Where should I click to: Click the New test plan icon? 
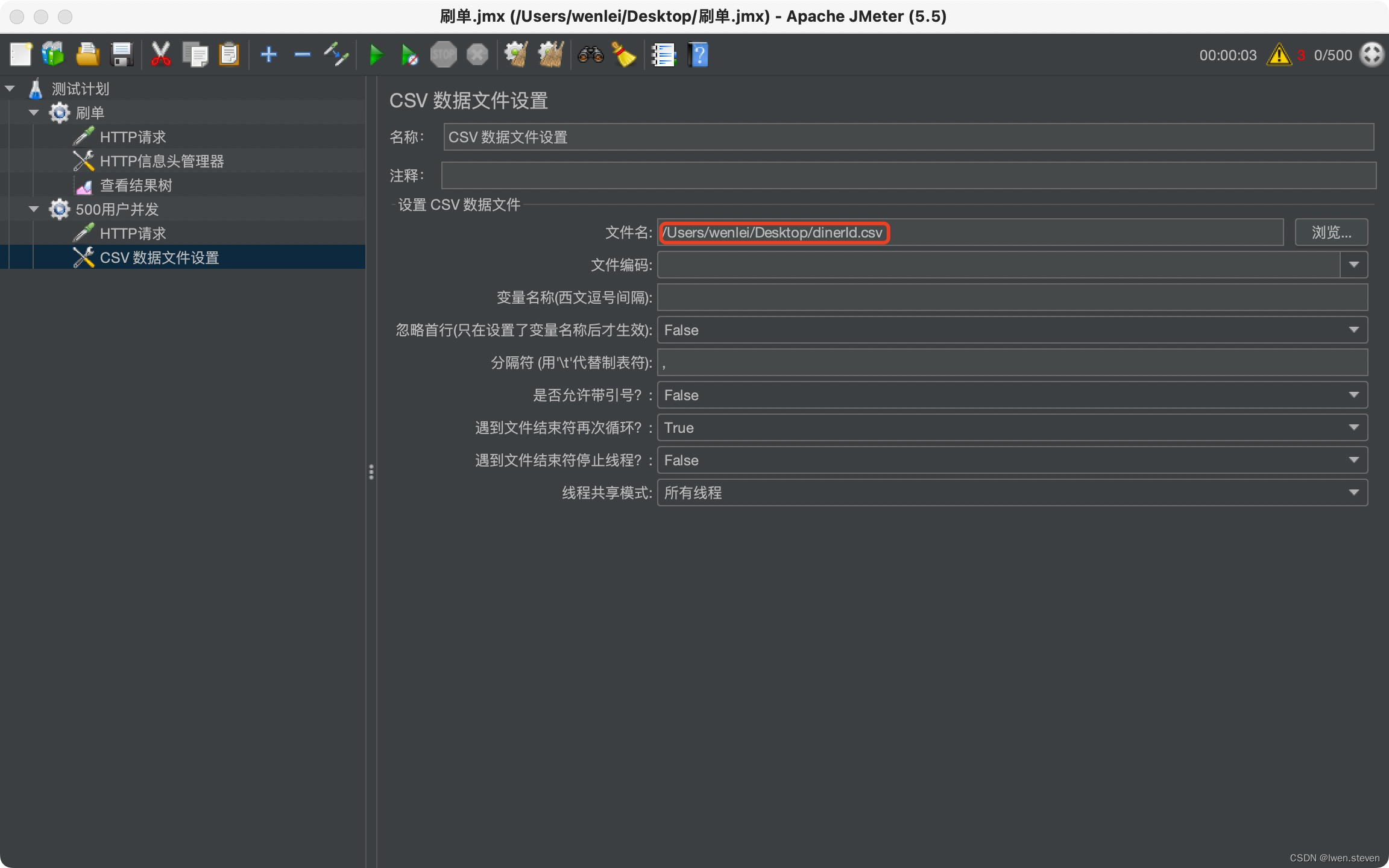coord(20,55)
